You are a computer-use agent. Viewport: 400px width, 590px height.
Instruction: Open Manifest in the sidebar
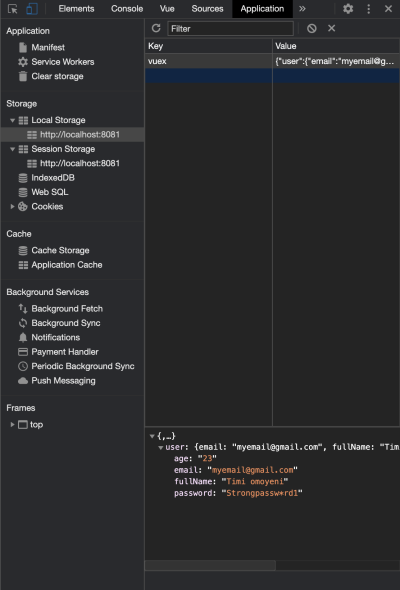[48, 47]
